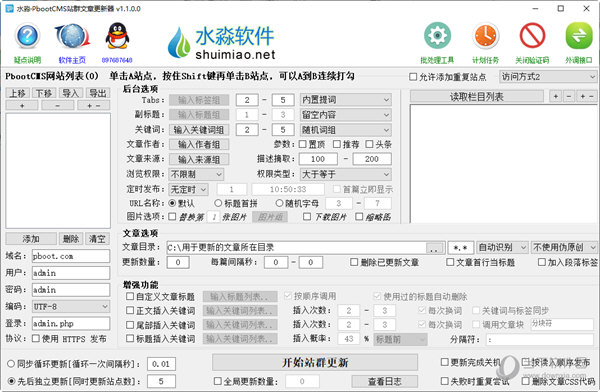Check the 头条 parameter checkbox

click(x=369, y=144)
